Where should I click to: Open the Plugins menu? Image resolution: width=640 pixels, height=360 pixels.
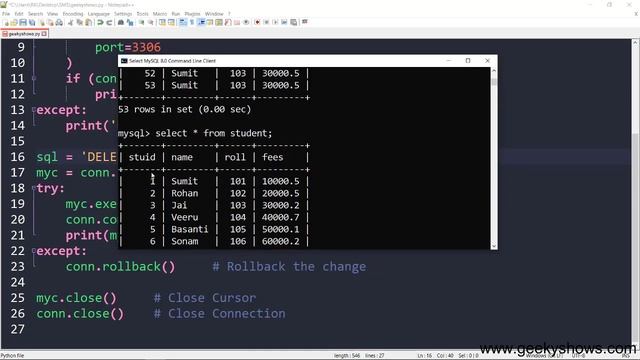click(192, 14)
